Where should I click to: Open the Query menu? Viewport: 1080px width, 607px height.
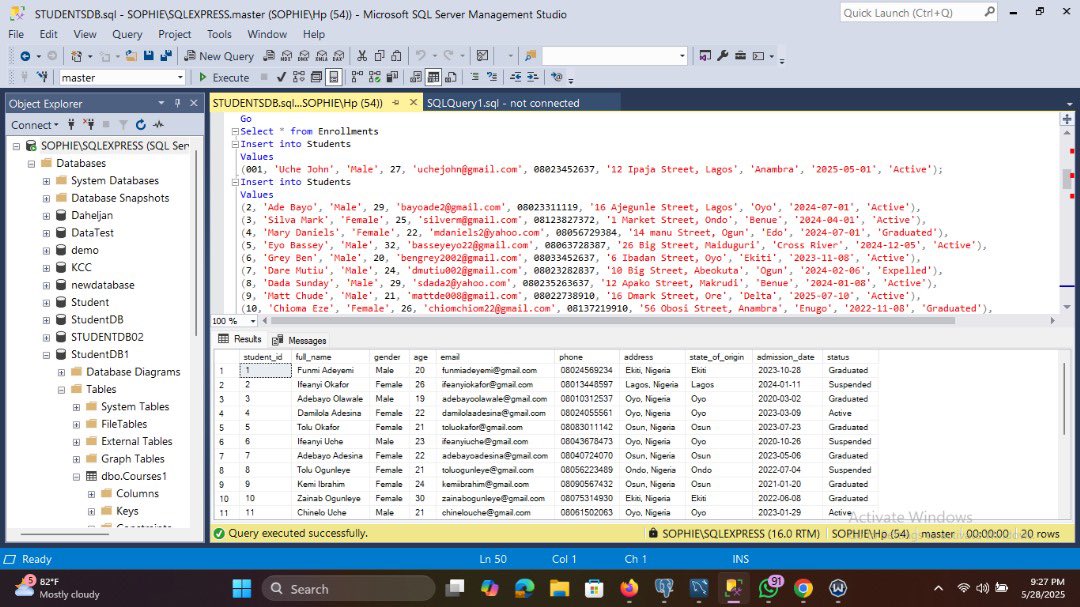(x=126, y=33)
